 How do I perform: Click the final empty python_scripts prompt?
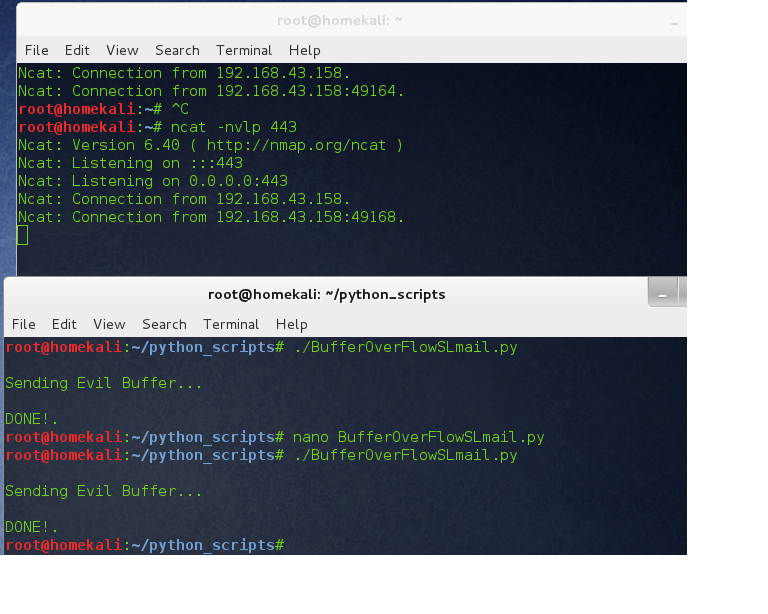(x=144, y=545)
